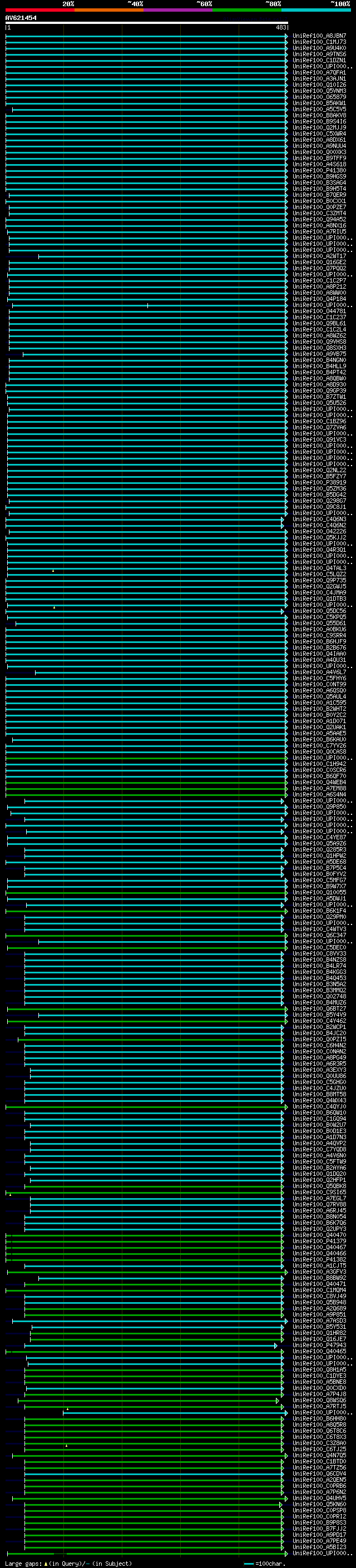
Task: Select UniRef100_C0NT99 label
Action: pos(319,684)
